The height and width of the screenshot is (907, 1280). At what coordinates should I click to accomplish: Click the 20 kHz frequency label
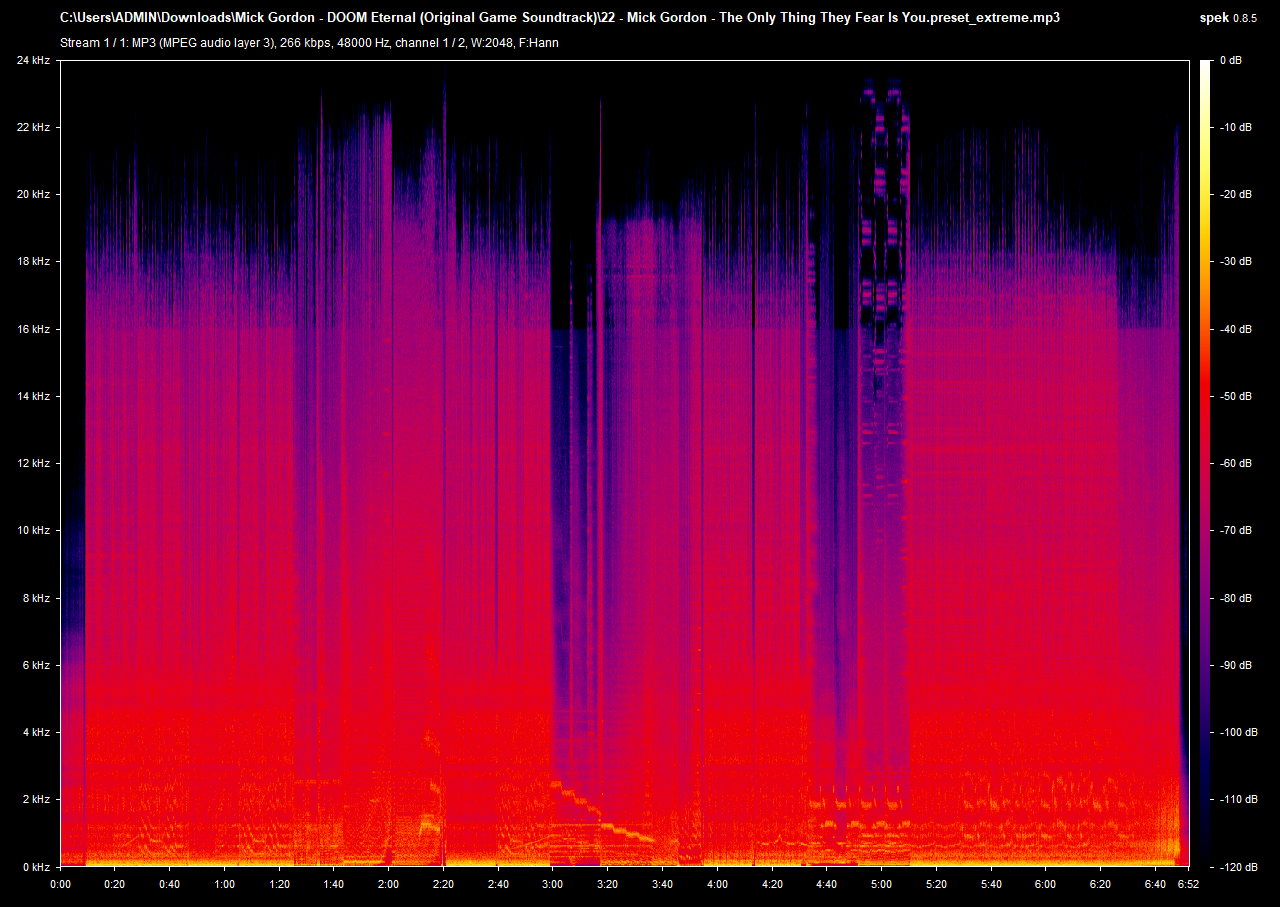(33, 194)
